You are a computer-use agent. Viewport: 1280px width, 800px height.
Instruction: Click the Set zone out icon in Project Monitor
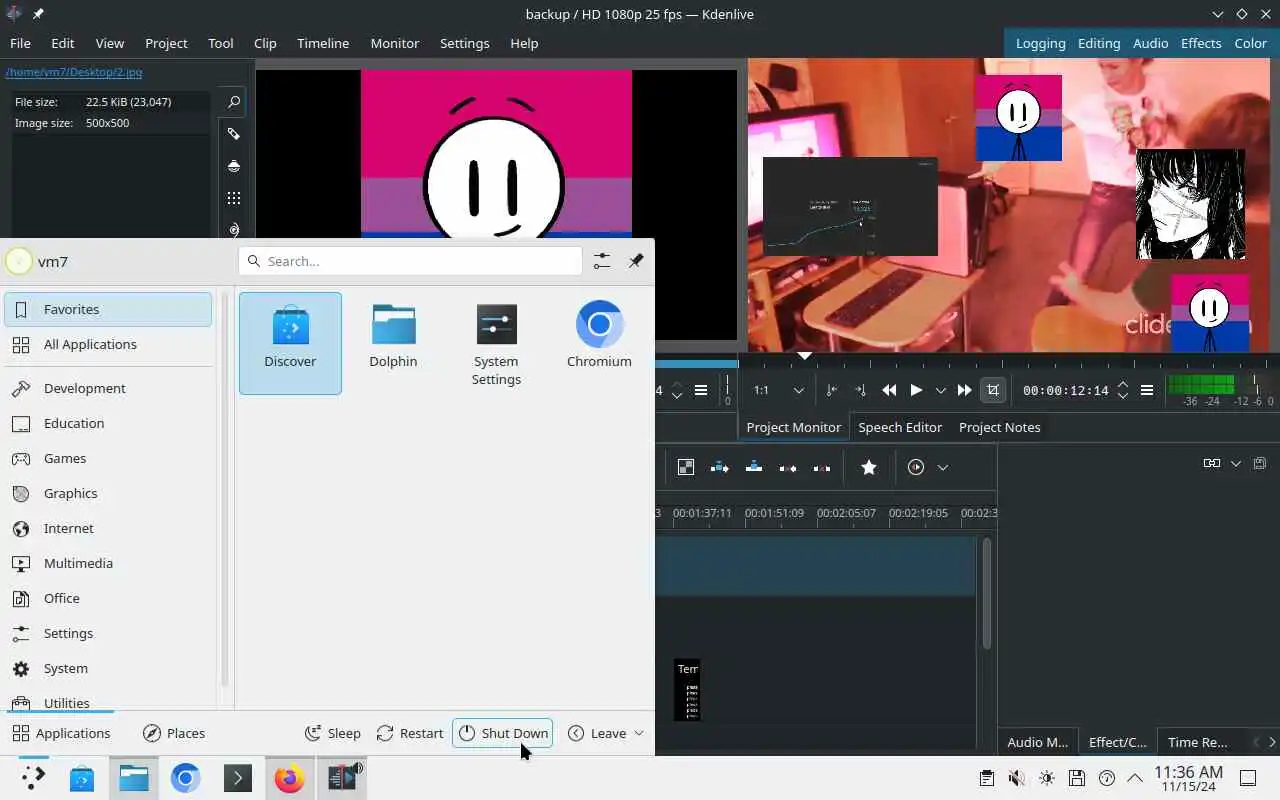(x=860, y=390)
